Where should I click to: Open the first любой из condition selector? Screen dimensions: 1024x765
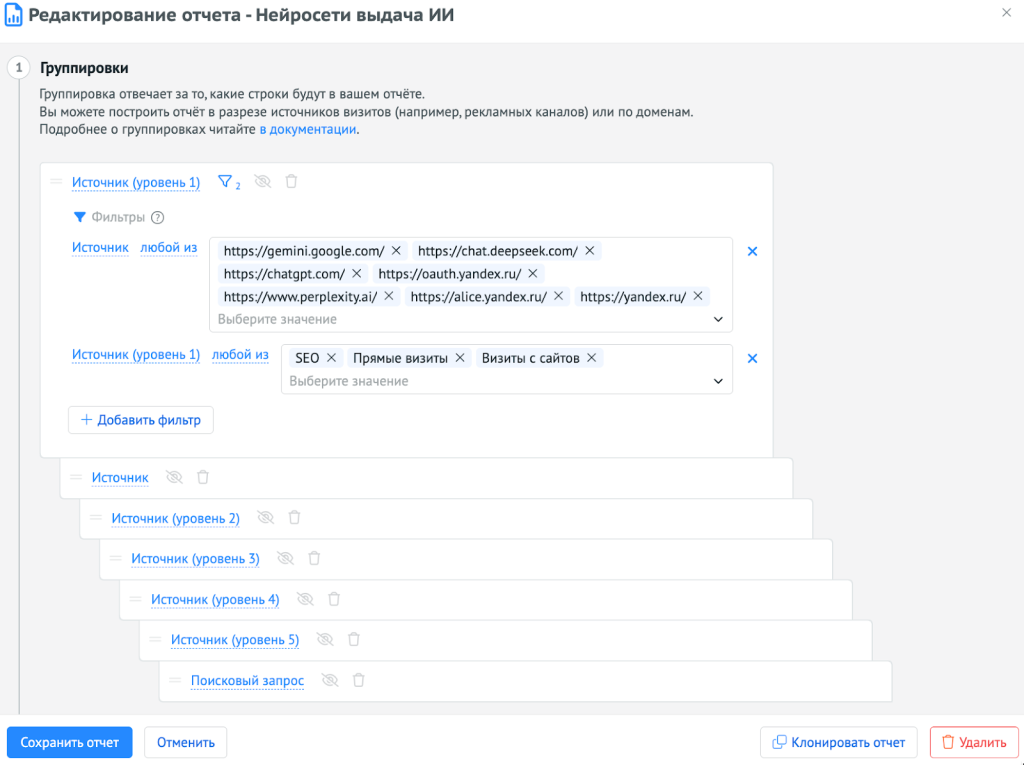pos(168,248)
